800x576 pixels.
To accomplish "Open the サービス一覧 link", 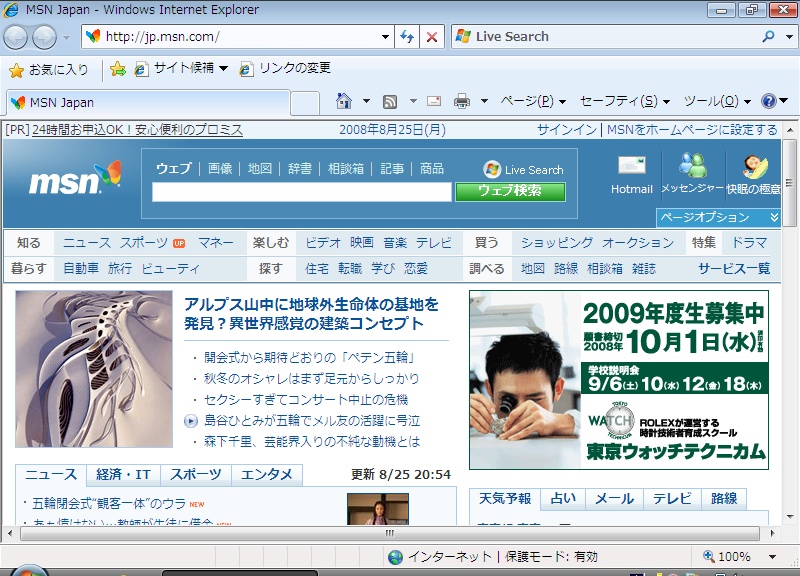I will tap(734, 268).
